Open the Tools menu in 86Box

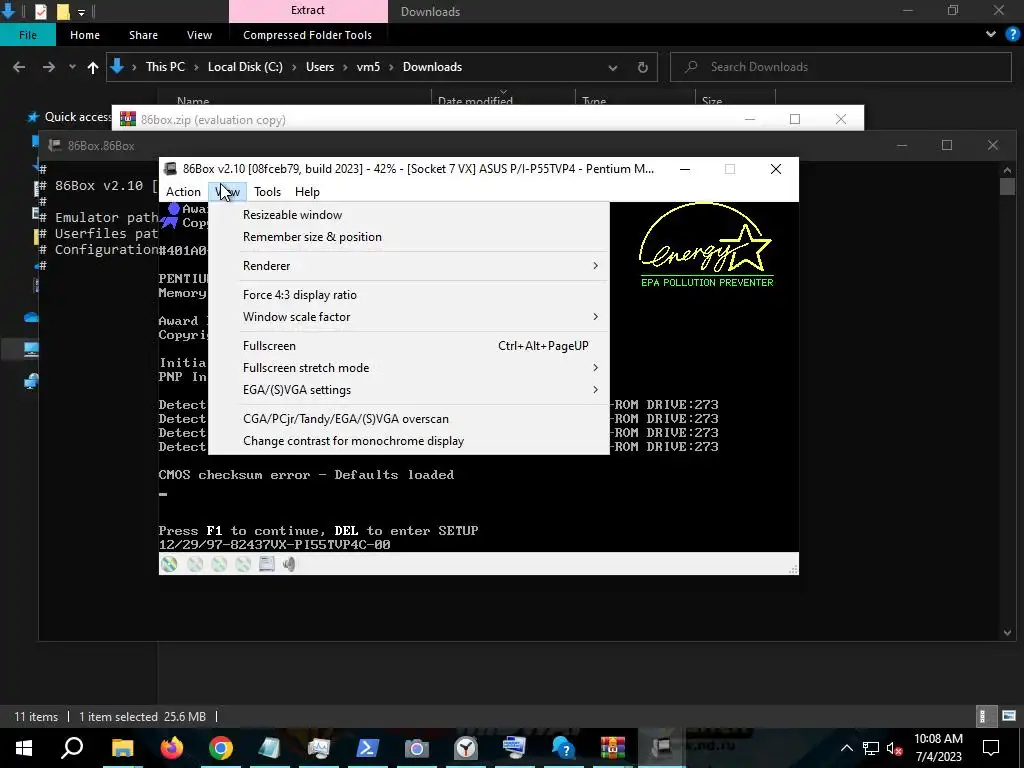click(267, 191)
